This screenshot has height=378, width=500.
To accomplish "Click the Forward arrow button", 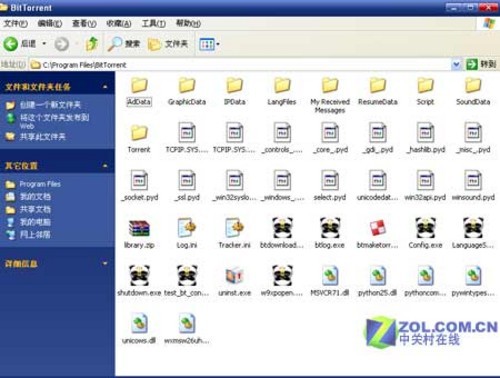I will [62, 44].
